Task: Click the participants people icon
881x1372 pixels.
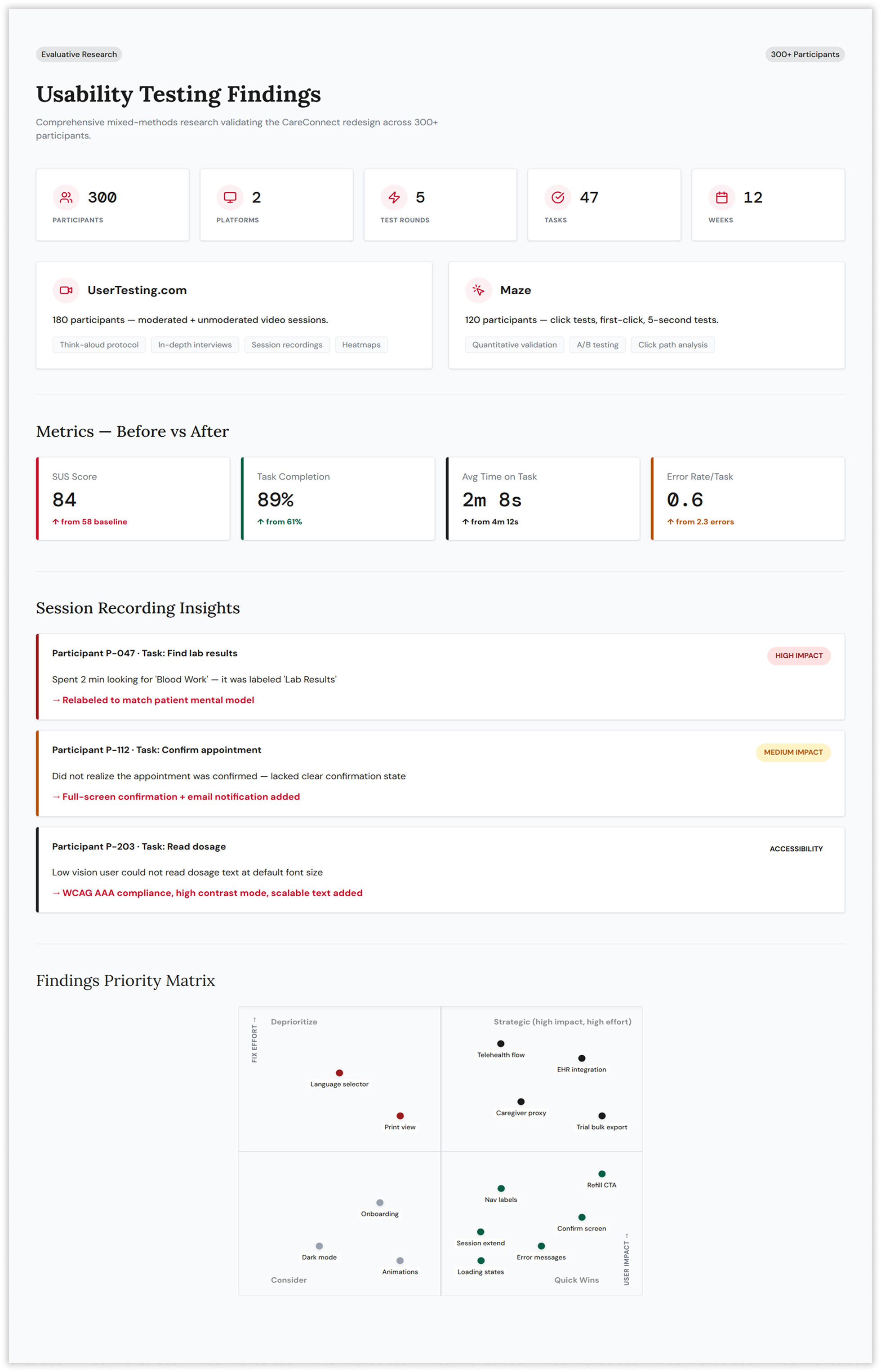Action: [x=67, y=197]
